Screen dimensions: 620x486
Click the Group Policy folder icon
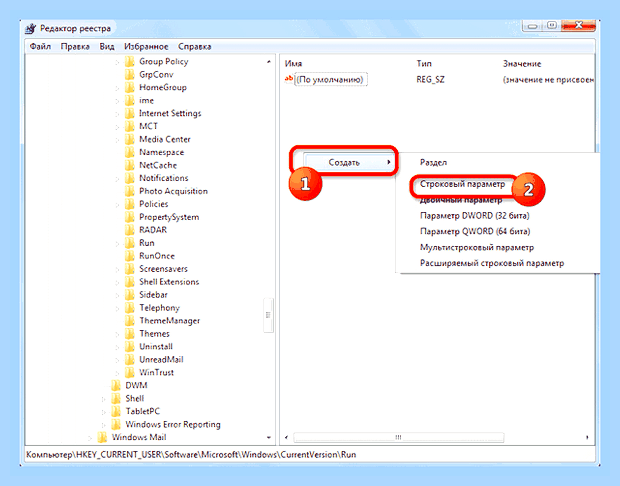pyautogui.click(x=129, y=62)
